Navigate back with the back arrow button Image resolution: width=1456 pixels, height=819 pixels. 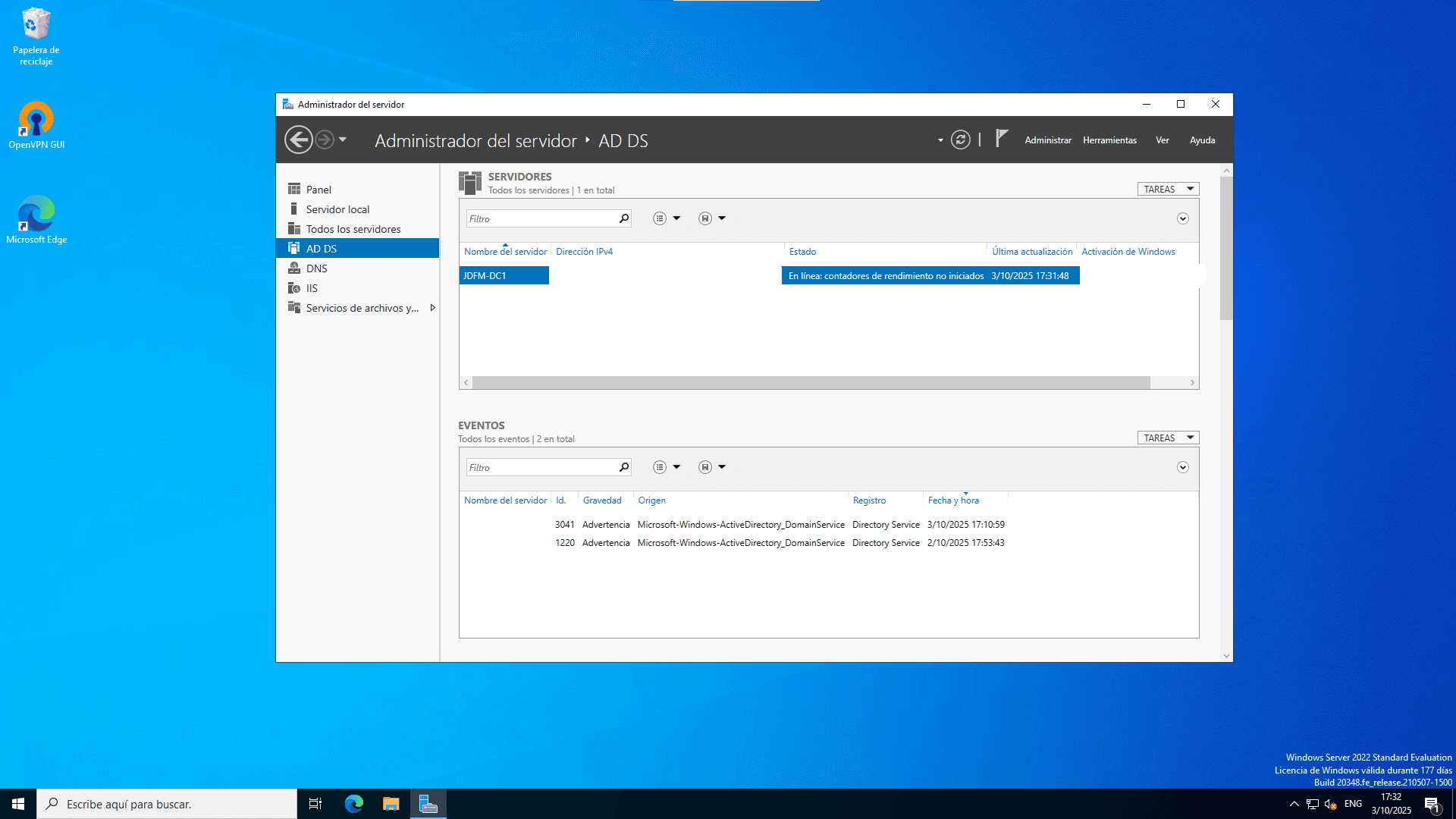click(x=299, y=140)
